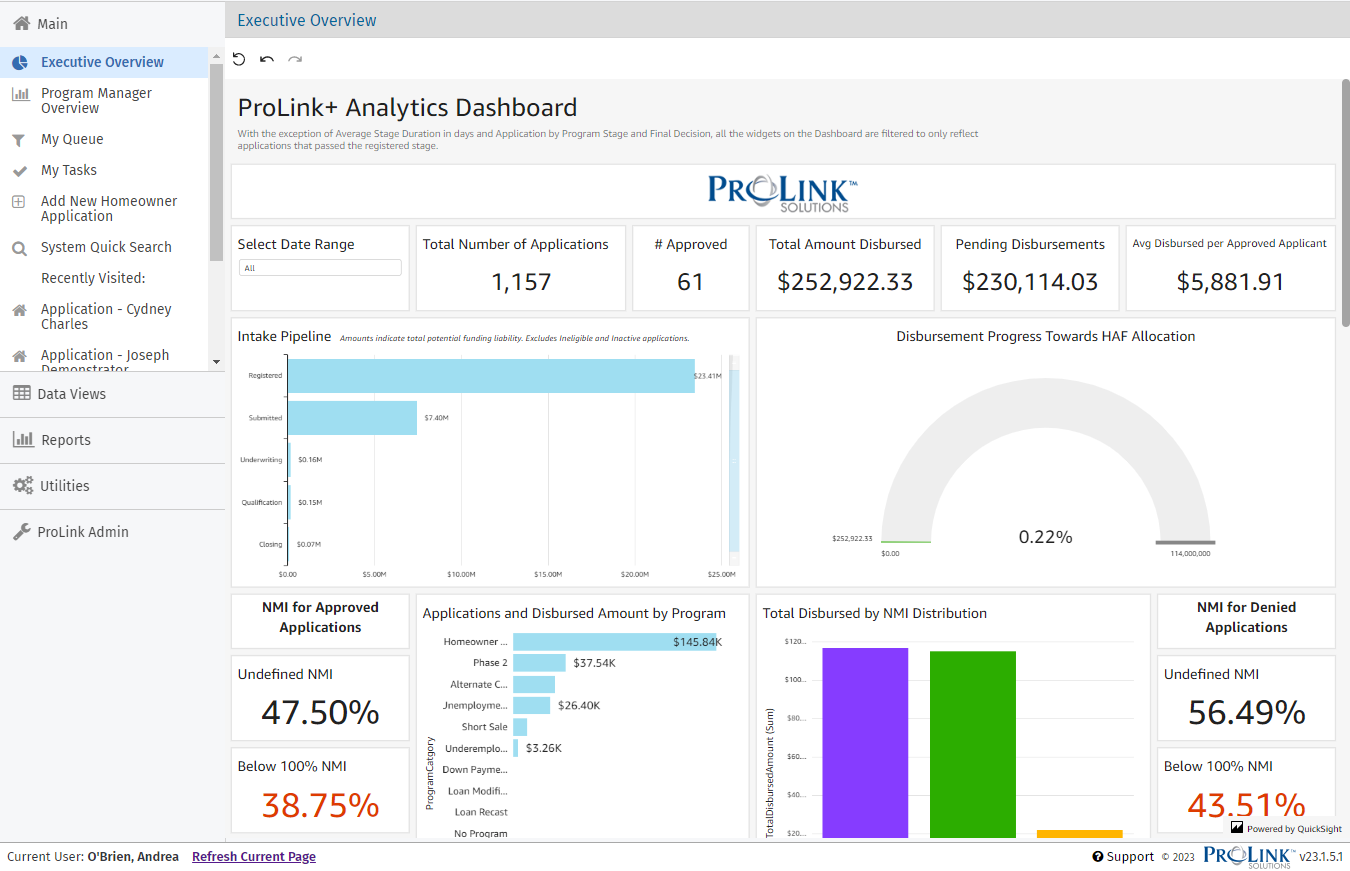Click the dashboard reset circular arrow icon

point(238,59)
